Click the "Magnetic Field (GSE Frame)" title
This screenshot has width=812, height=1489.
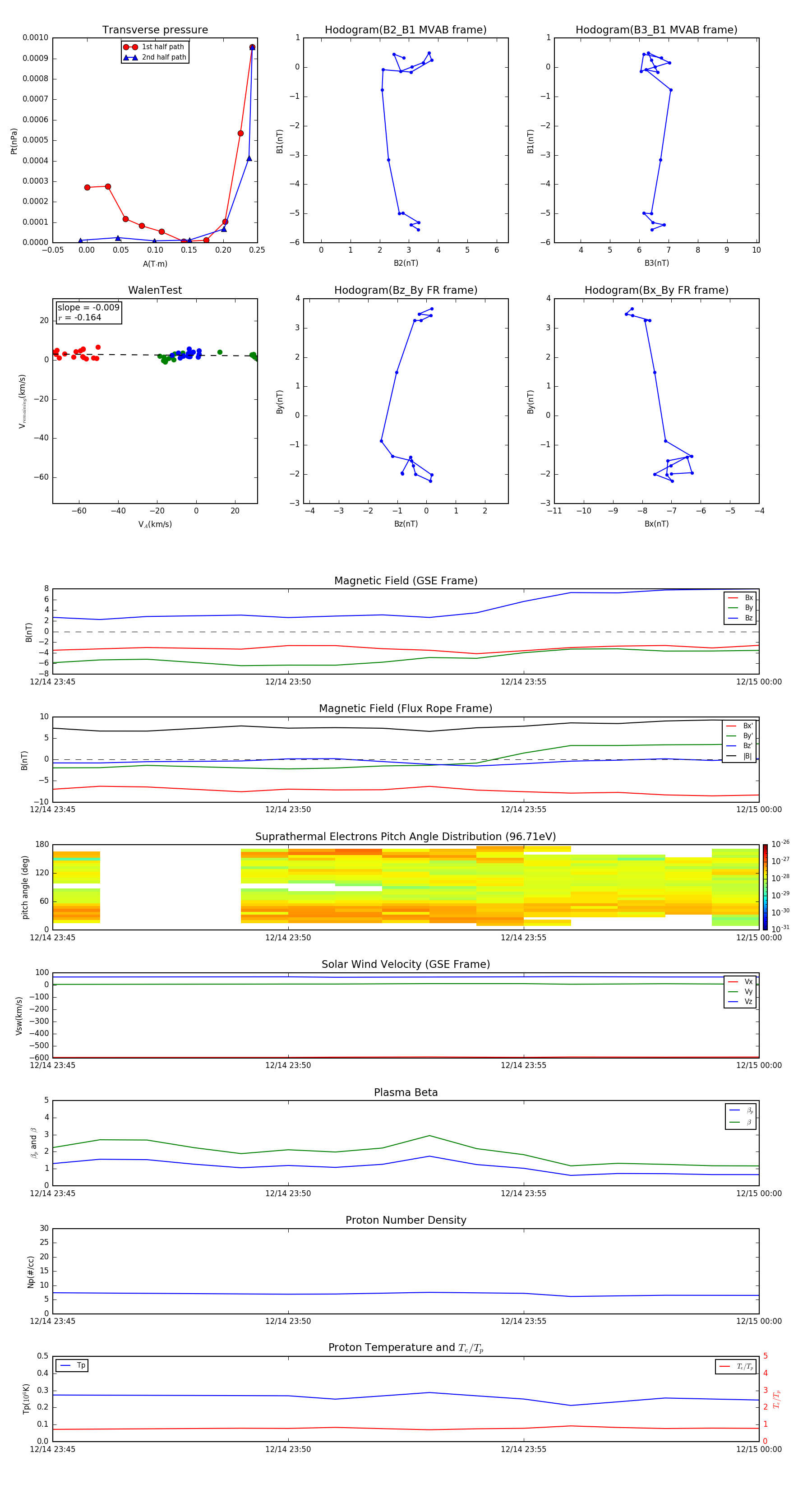point(406,581)
